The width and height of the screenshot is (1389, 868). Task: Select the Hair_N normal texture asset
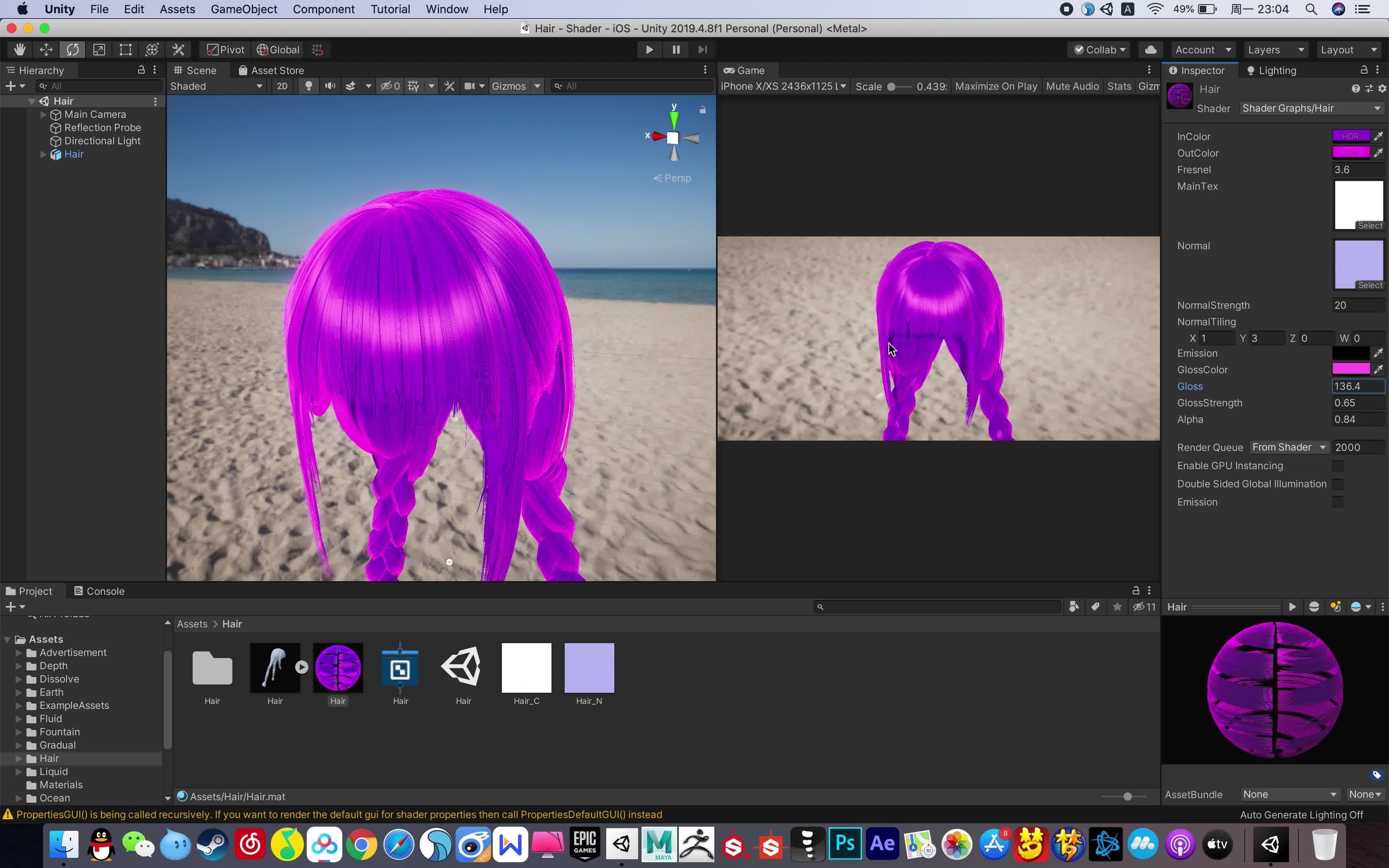589,674
